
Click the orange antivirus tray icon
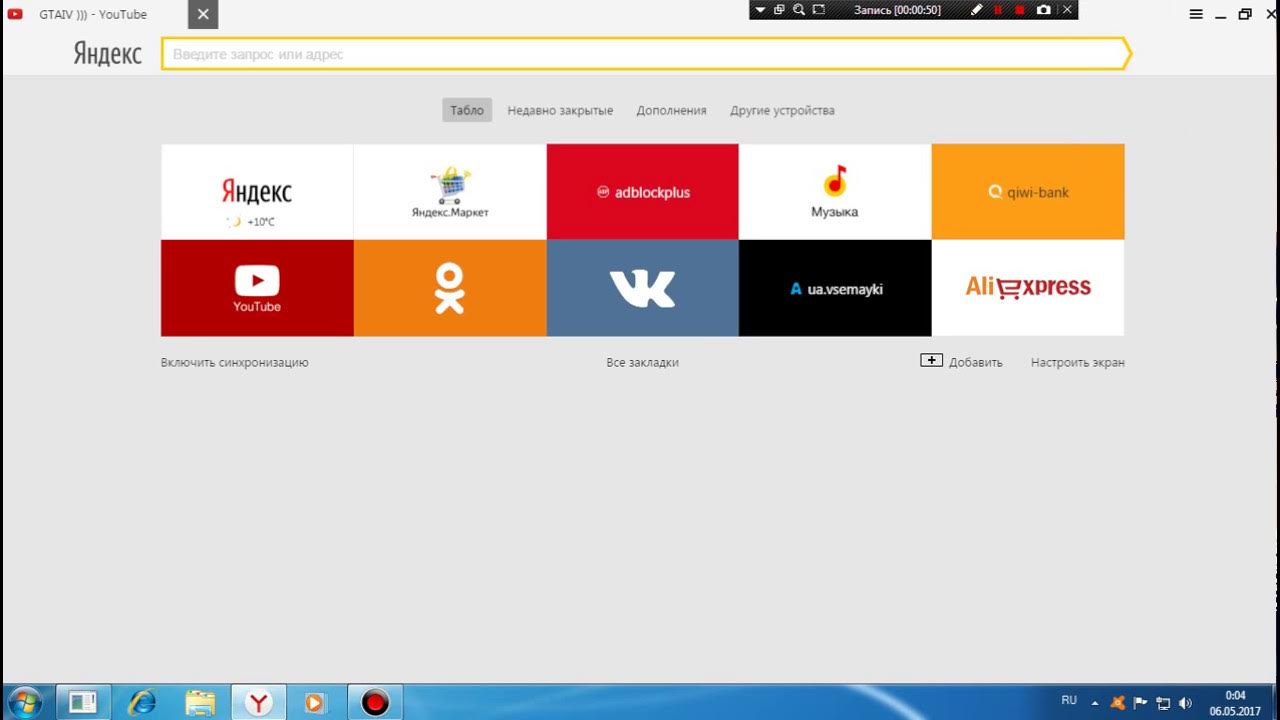click(x=1118, y=703)
